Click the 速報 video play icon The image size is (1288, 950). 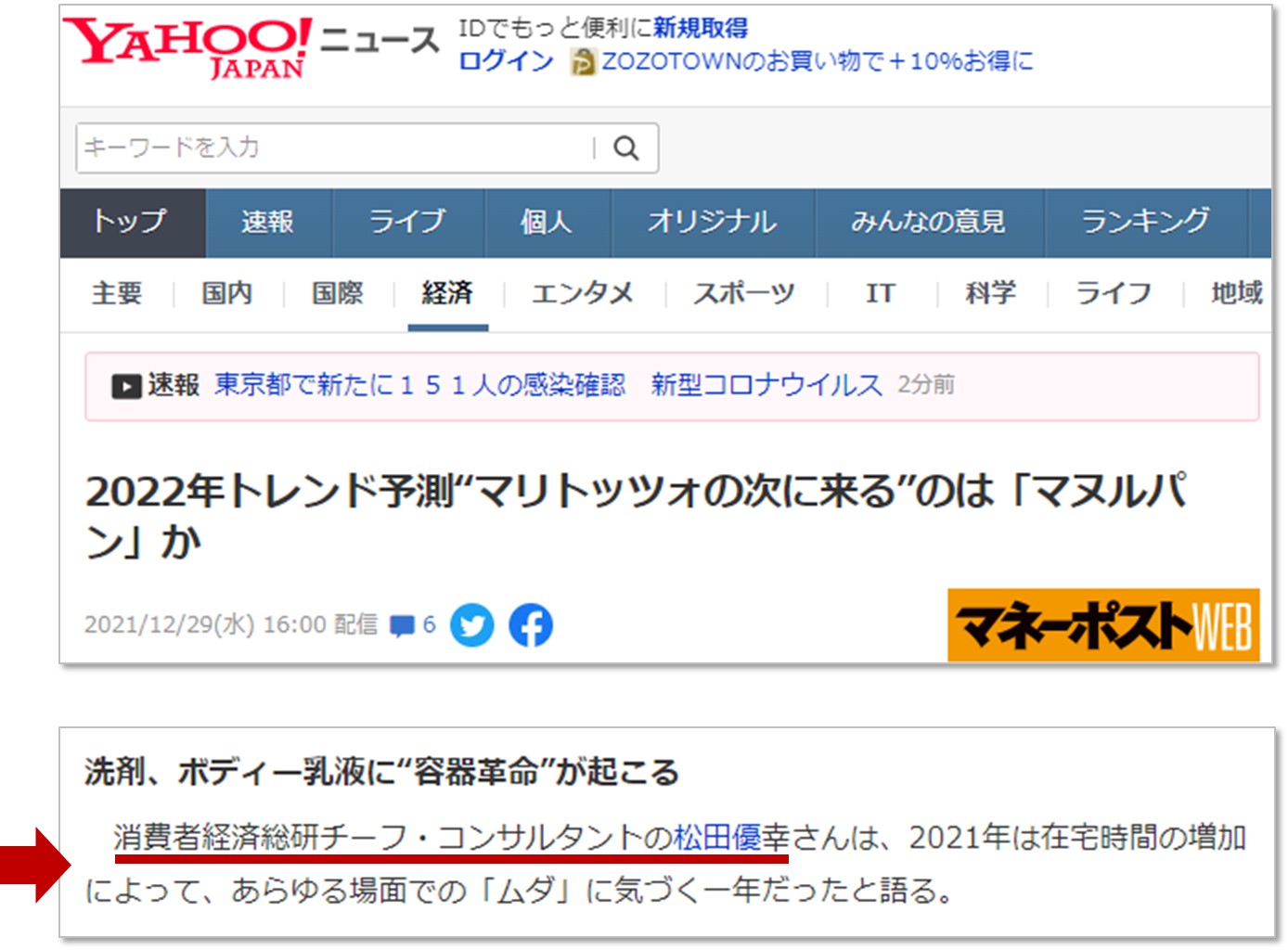point(126,386)
